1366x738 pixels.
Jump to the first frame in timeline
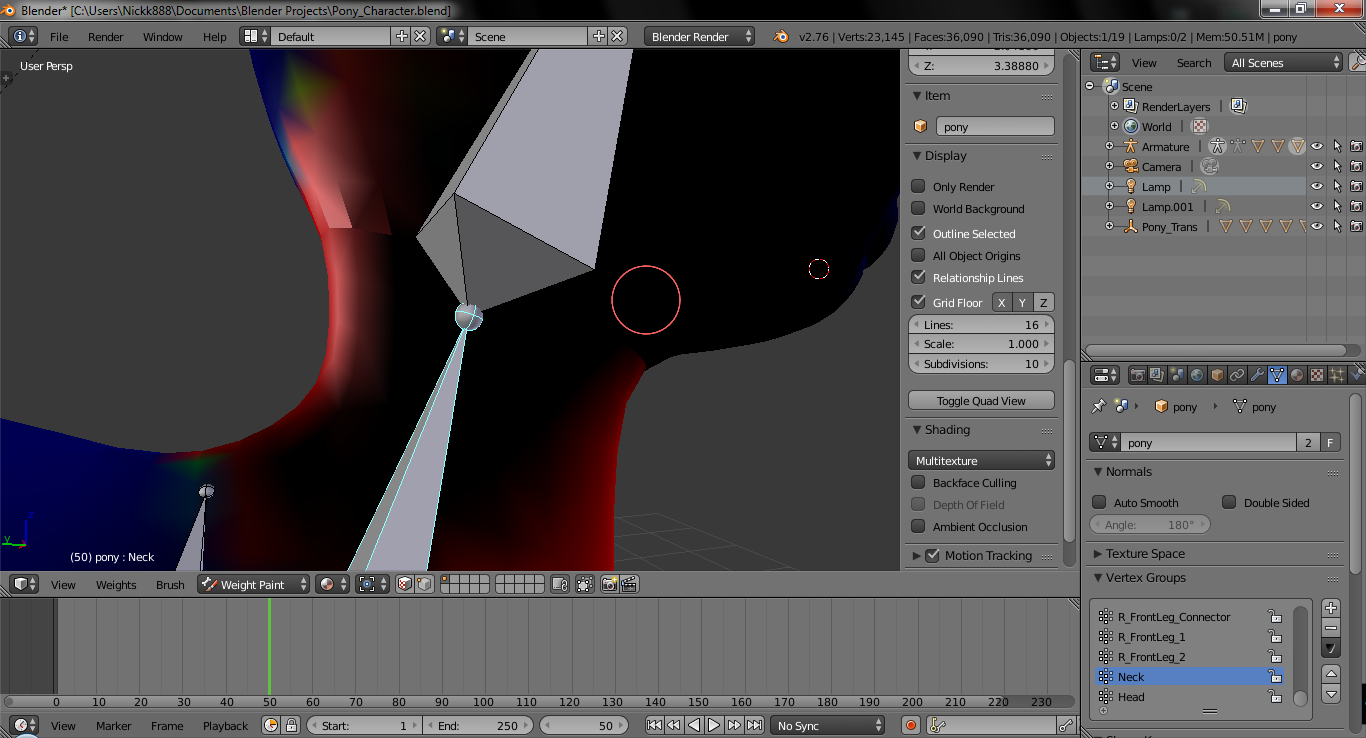[x=654, y=726]
